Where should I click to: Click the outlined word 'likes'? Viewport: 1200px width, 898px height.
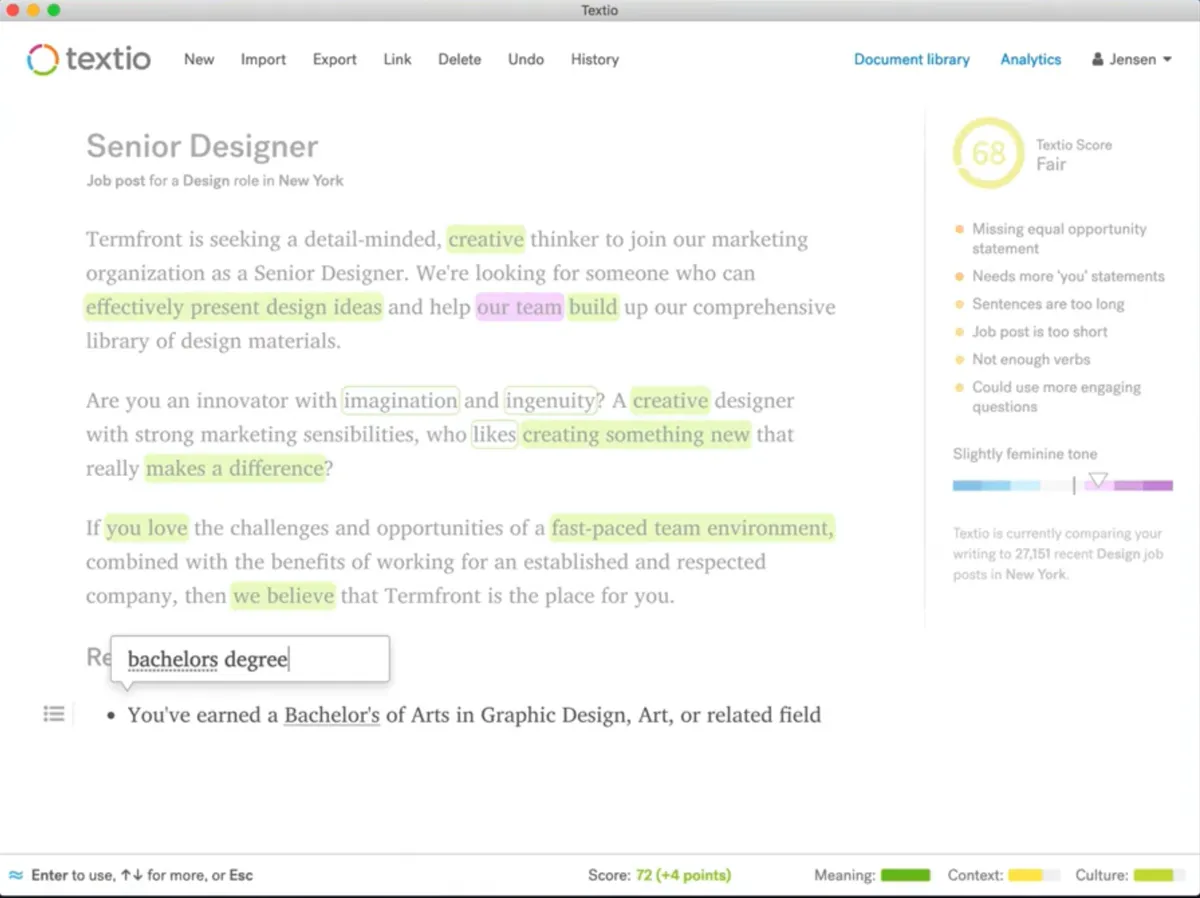click(494, 434)
